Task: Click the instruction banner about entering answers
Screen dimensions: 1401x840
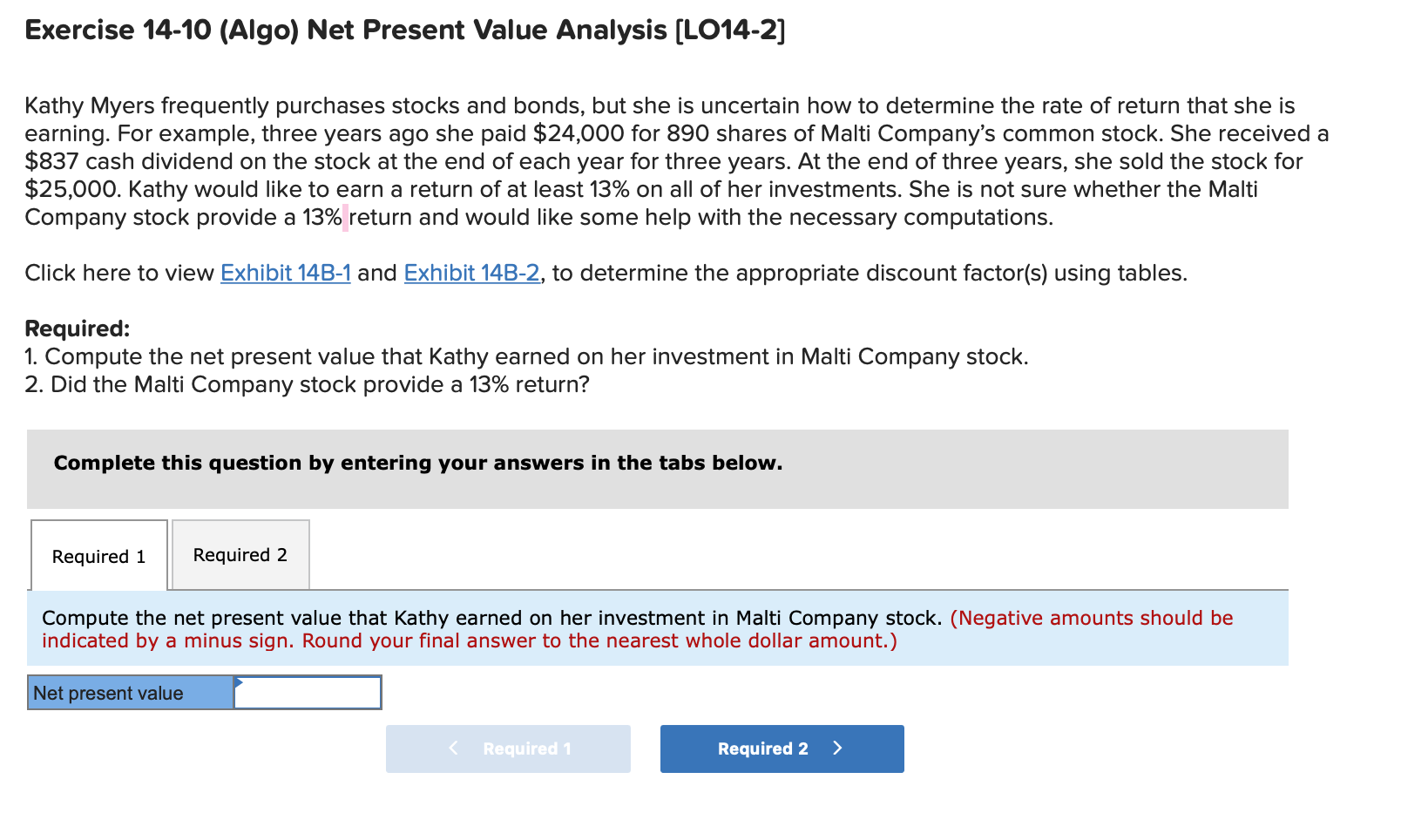Action: click(x=418, y=463)
